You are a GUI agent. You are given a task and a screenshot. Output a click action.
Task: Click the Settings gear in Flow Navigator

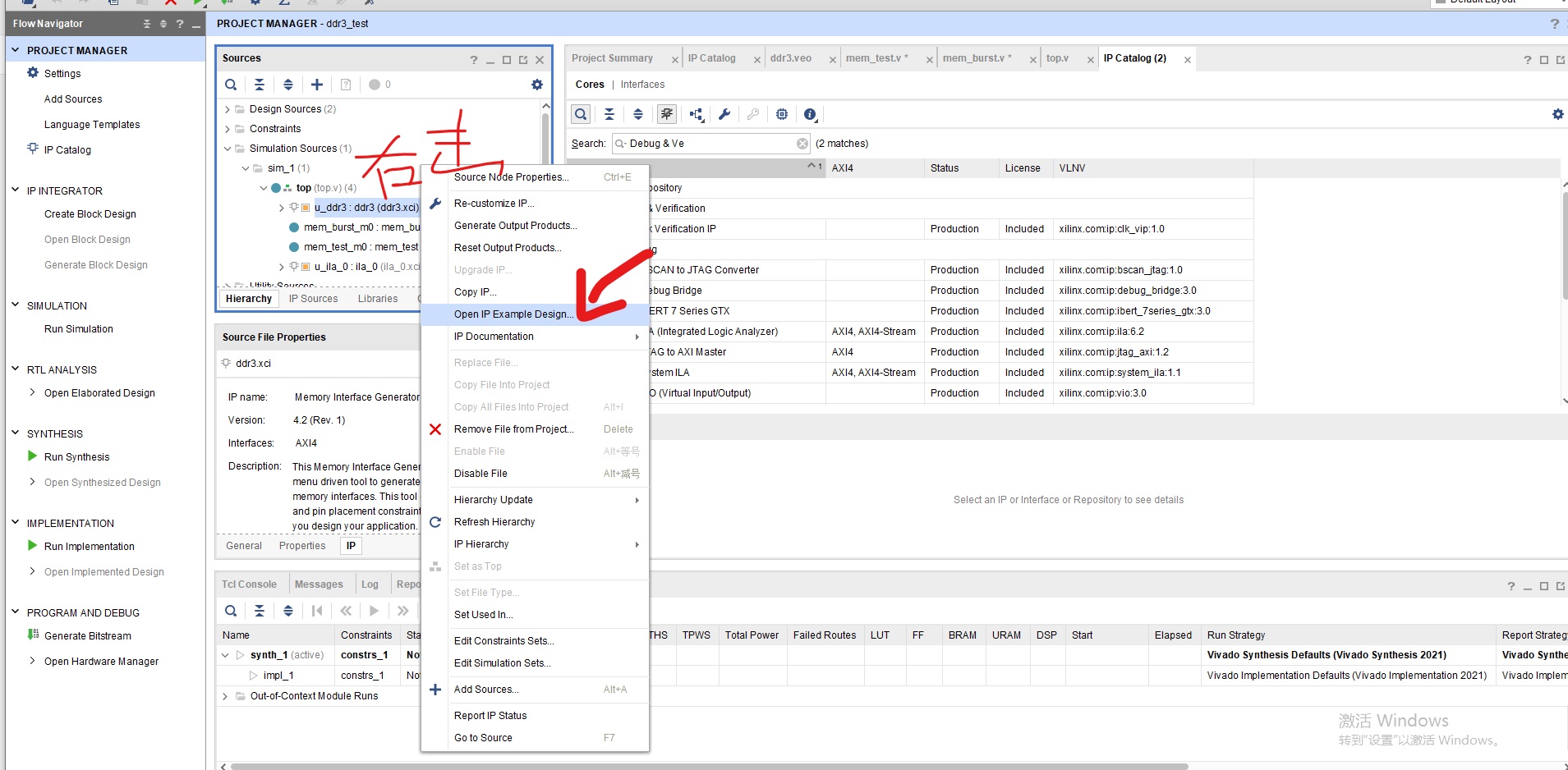(33, 72)
